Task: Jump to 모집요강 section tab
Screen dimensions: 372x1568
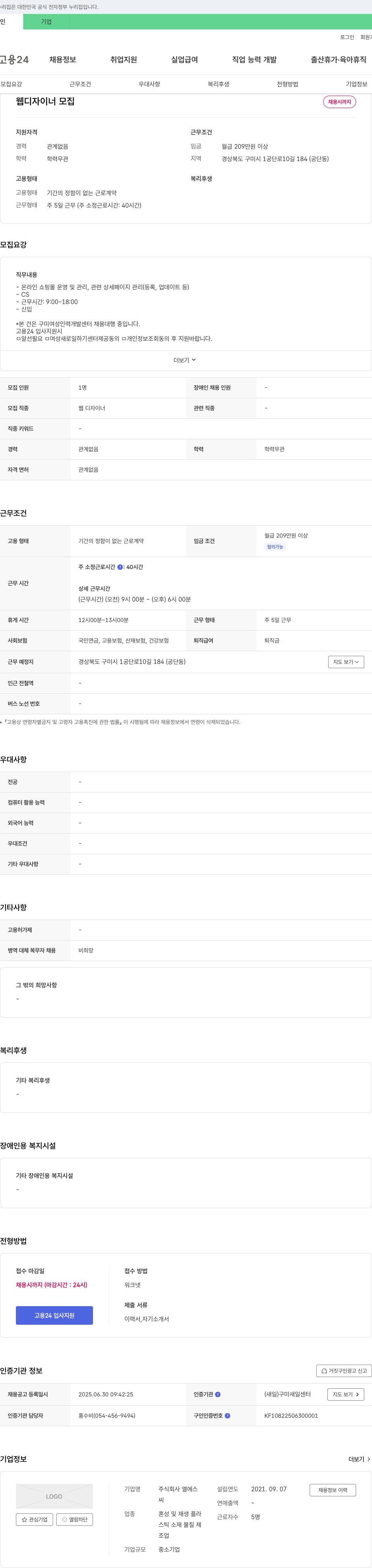Action: coord(11,84)
